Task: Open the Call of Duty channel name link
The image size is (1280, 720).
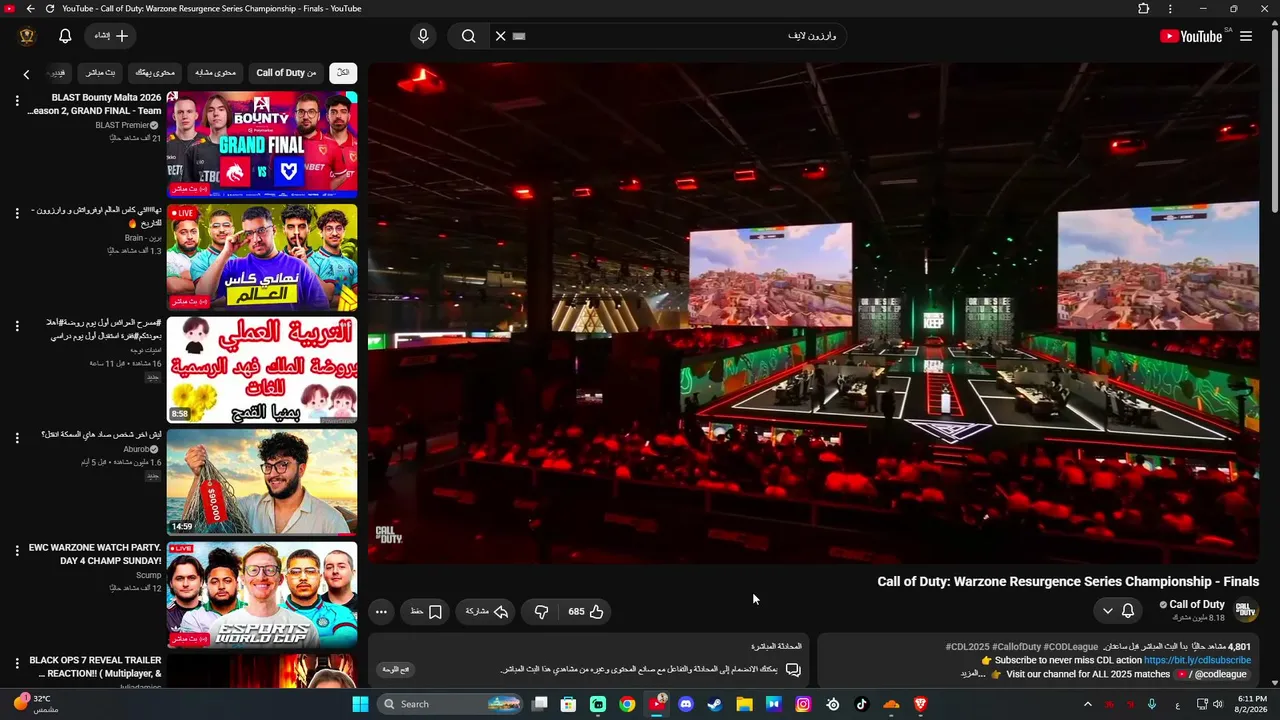Action: pyautogui.click(x=1197, y=604)
